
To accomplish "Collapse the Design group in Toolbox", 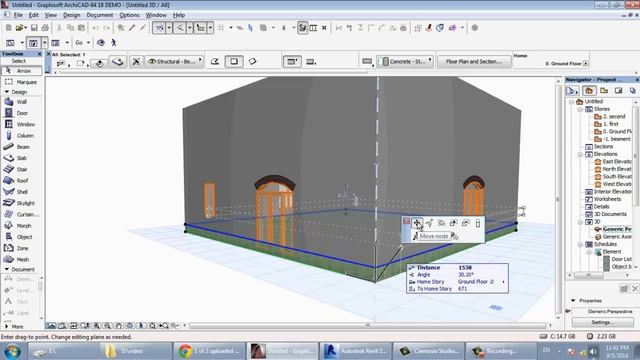I will (x=7, y=92).
